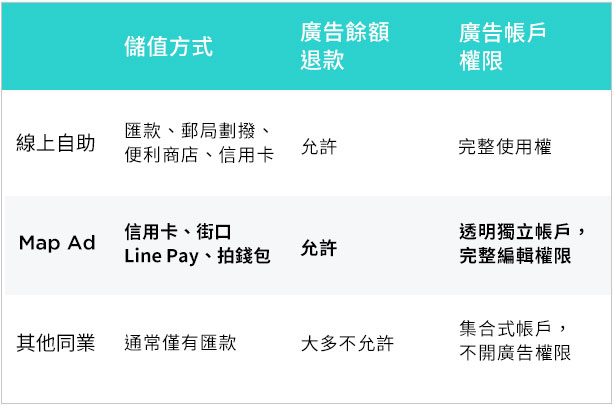The width and height of the screenshot is (614, 405).
Task: Select the 線上自助 row label
Action: point(56,143)
